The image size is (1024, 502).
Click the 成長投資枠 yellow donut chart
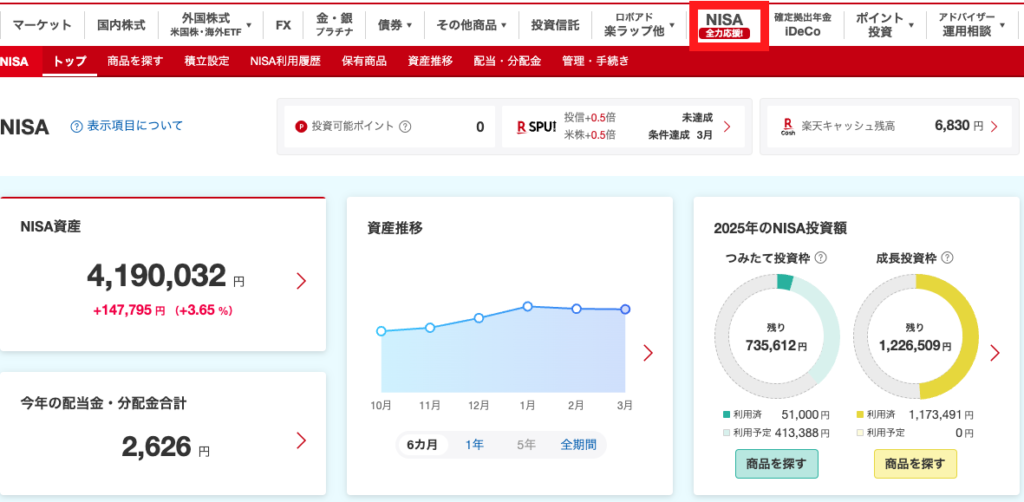[916, 336]
